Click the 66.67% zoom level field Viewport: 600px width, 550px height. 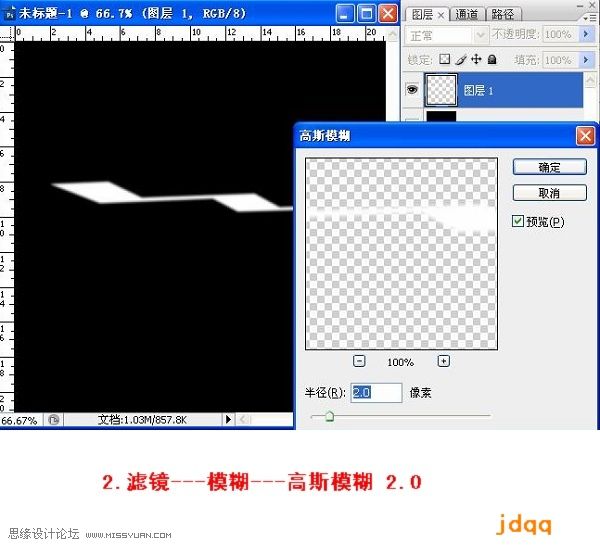(20, 421)
